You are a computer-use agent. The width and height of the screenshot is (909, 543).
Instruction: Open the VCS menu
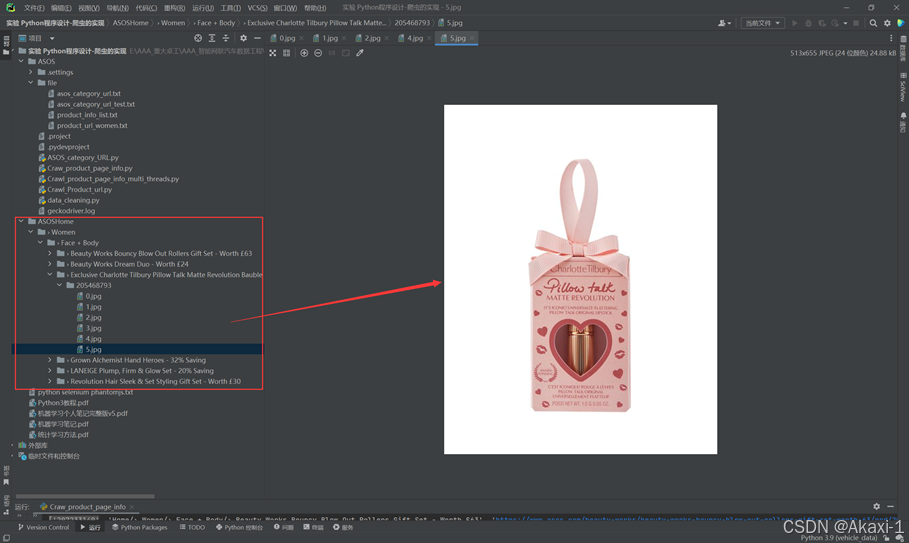coord(257,8)
